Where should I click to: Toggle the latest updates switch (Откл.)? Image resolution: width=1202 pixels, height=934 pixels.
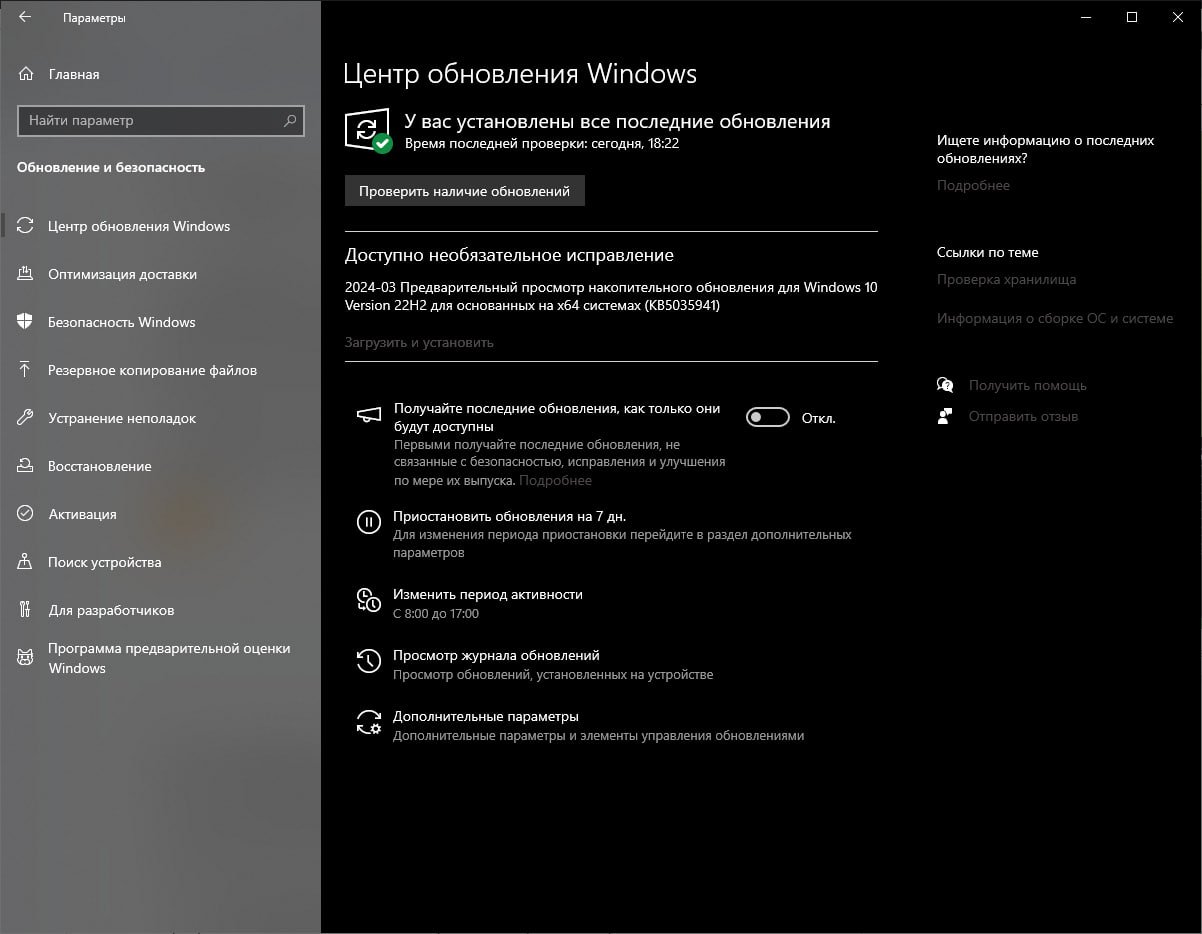coord(768,418)
